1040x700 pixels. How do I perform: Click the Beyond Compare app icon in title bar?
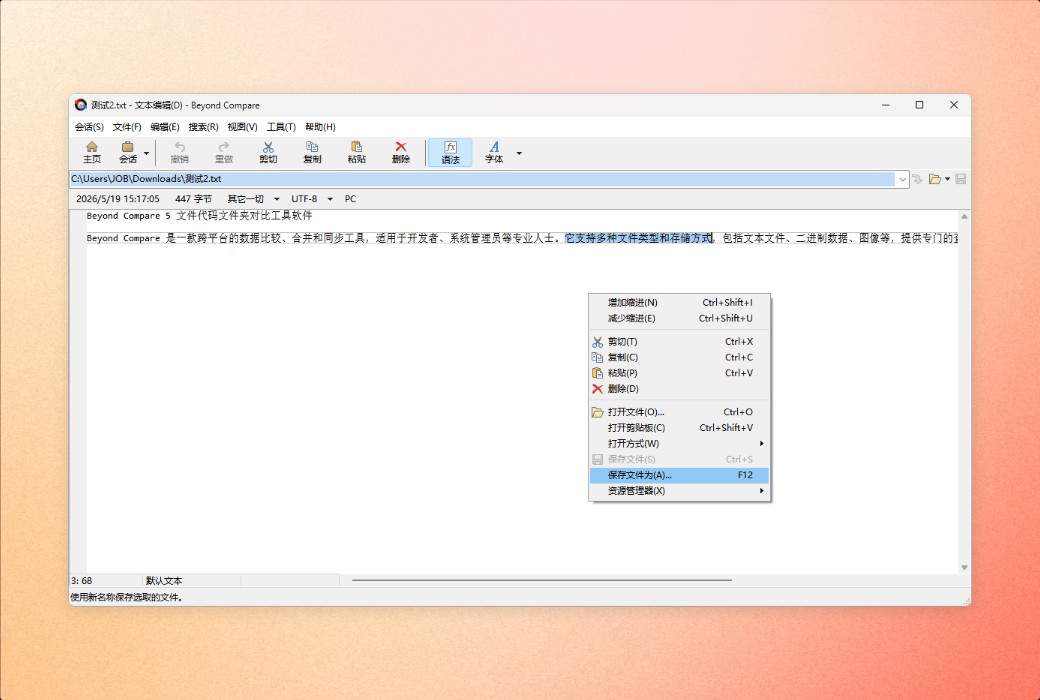pyautogui.click(x=81, y=105)
